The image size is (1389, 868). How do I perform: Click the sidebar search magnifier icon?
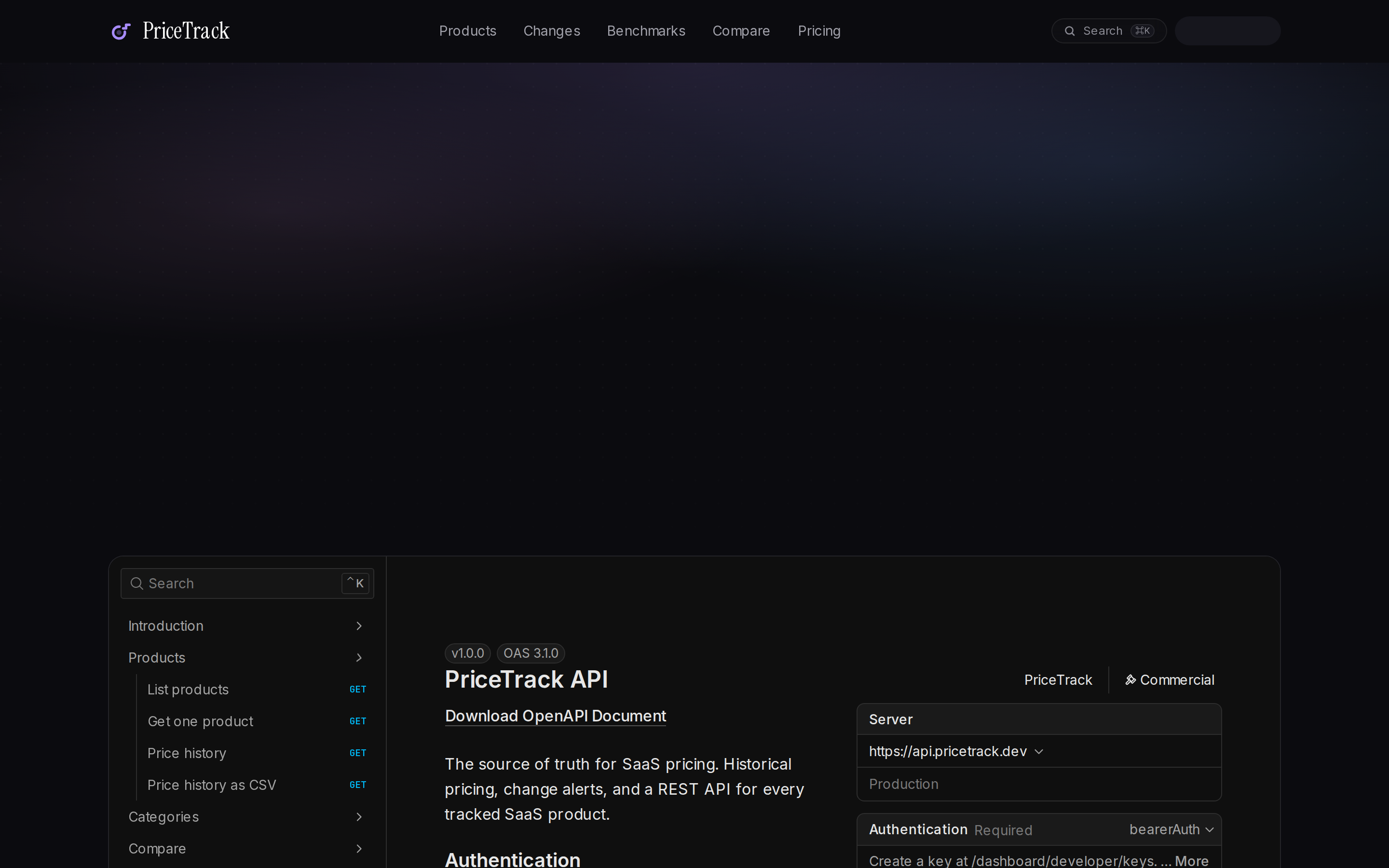coord(136,583)
